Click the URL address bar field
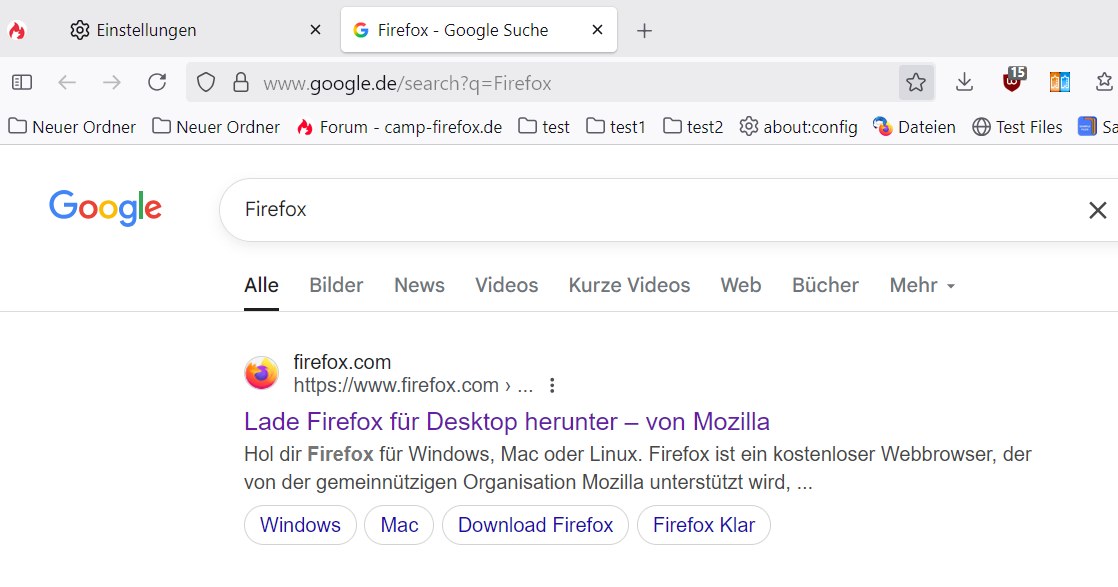Image resolution: width=1118 pixels, height=587 pixels. point(560,83)
